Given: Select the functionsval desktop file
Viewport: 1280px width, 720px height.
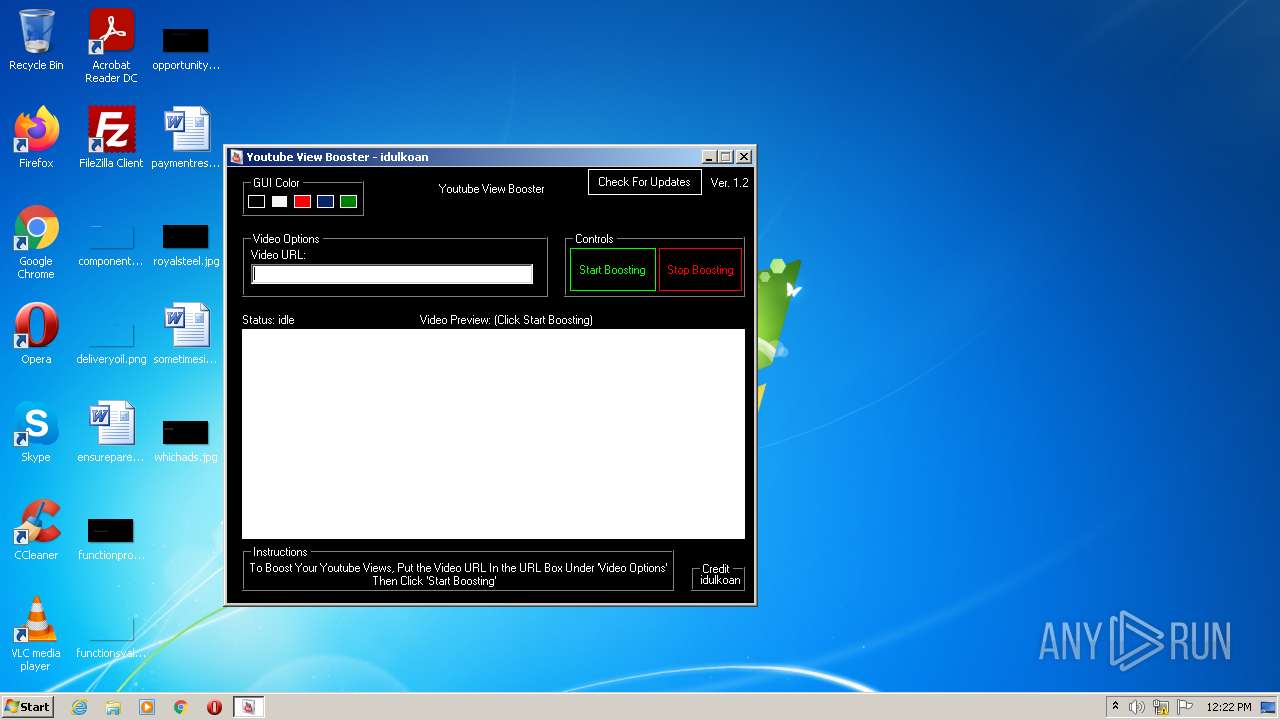Looking at the screenshot, I should 111,636.
